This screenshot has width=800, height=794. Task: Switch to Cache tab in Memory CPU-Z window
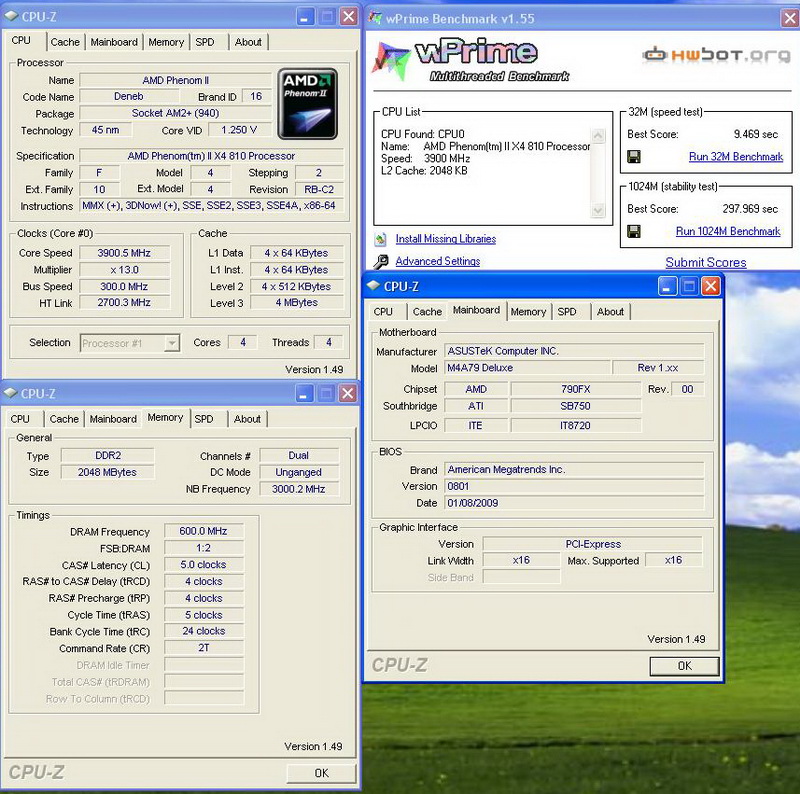pos(64,418)
